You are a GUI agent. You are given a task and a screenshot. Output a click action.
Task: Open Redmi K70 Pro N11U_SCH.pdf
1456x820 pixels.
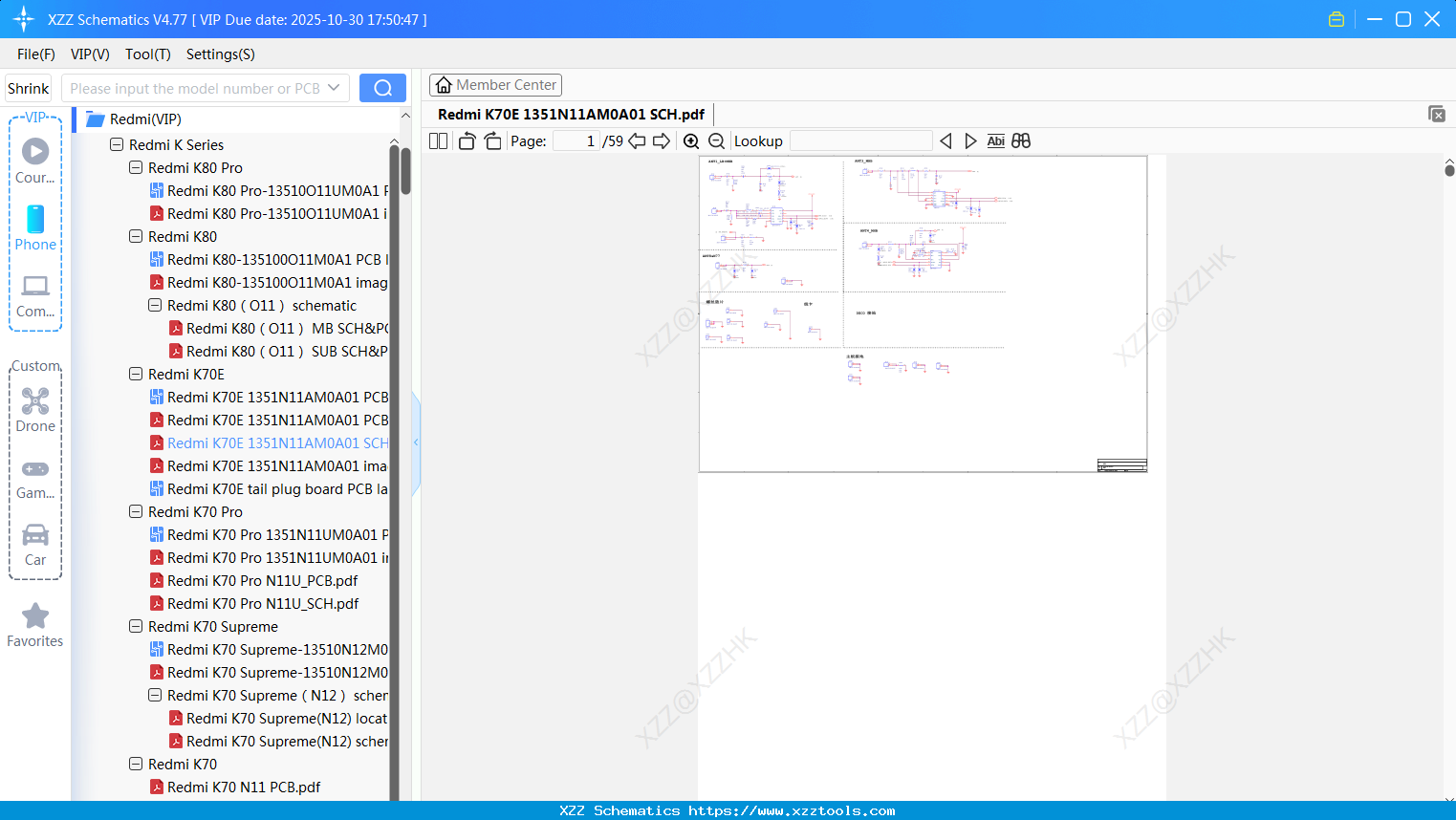coord(254,603)
